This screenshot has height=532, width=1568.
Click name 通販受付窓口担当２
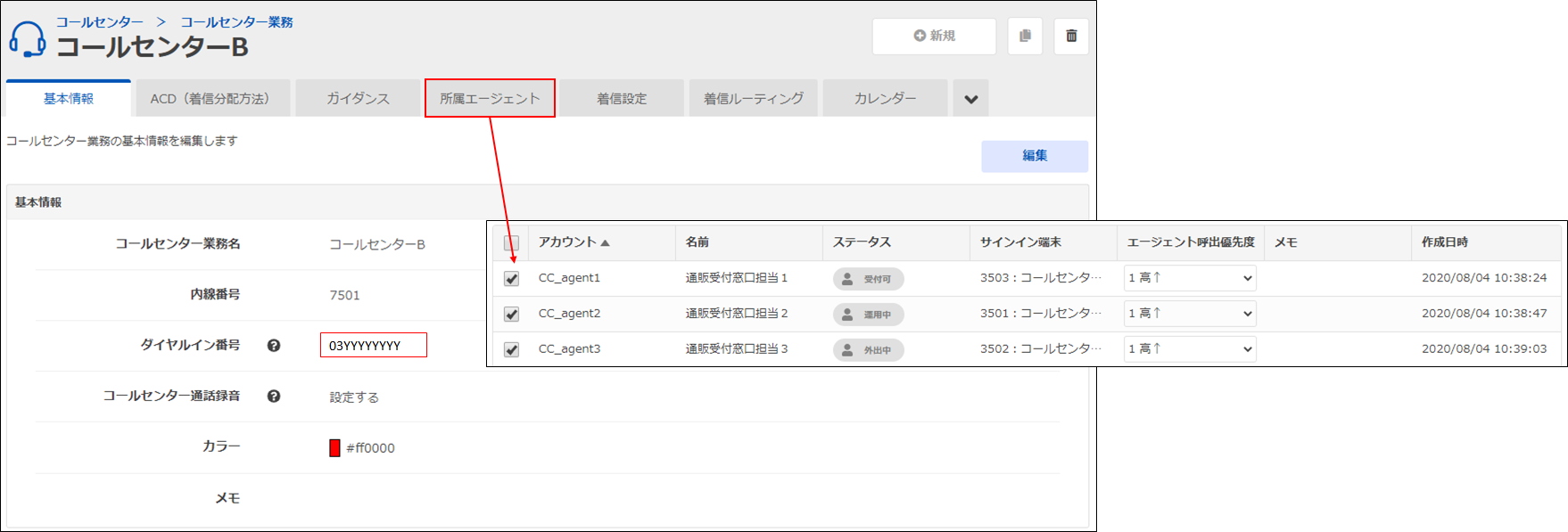click(737, 314)
